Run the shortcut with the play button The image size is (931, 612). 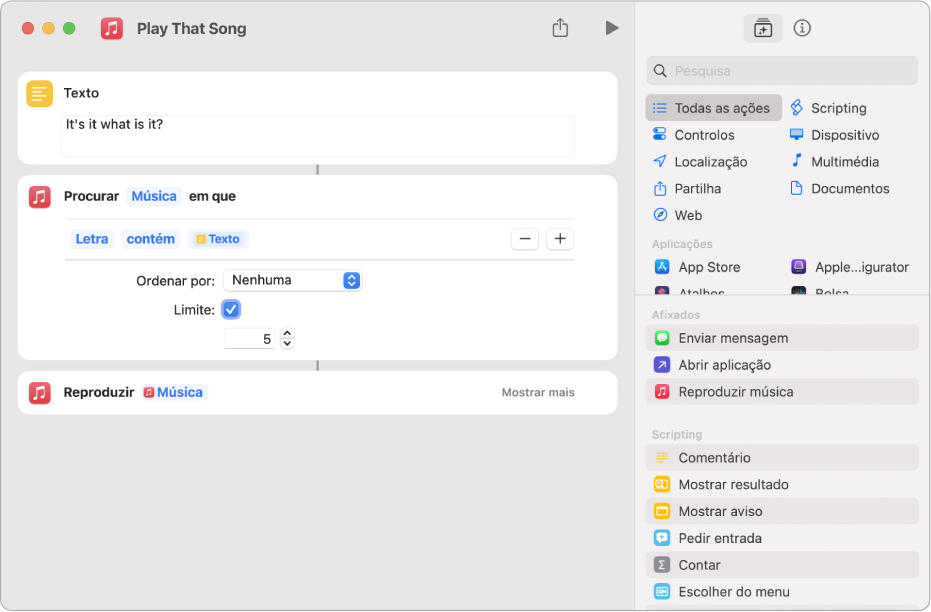(612, 28)
